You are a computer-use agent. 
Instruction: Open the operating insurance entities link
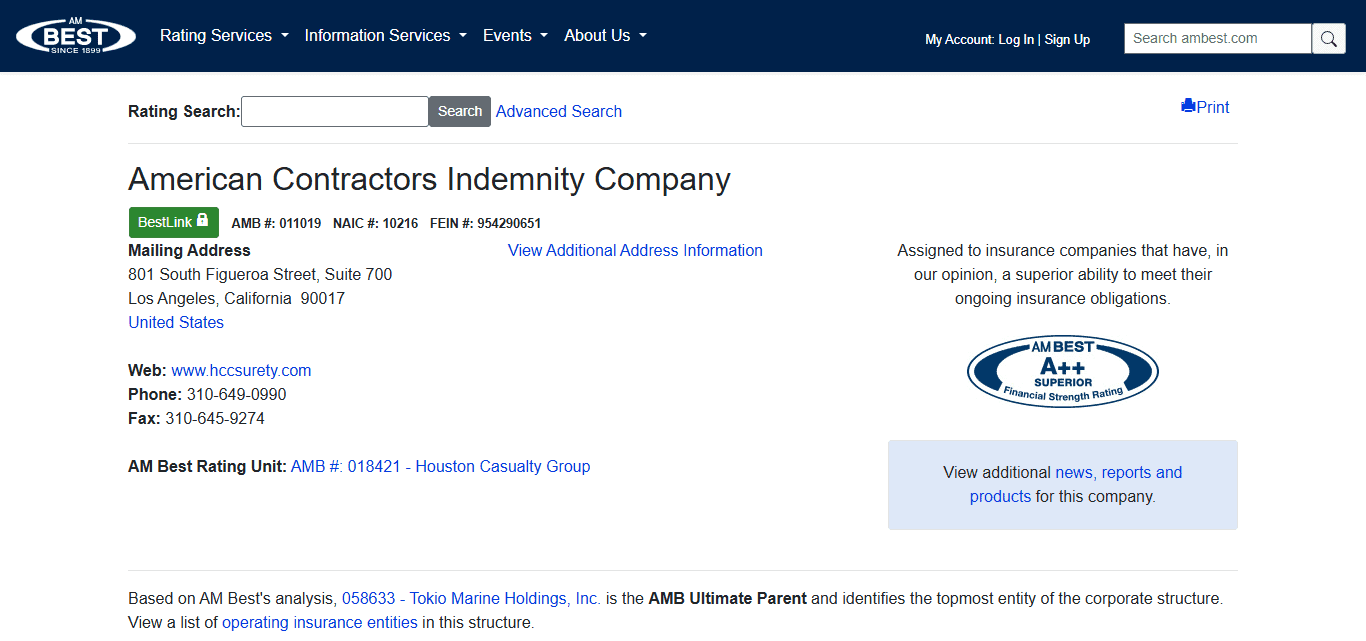pyautogui.click(x=320, y=623)
